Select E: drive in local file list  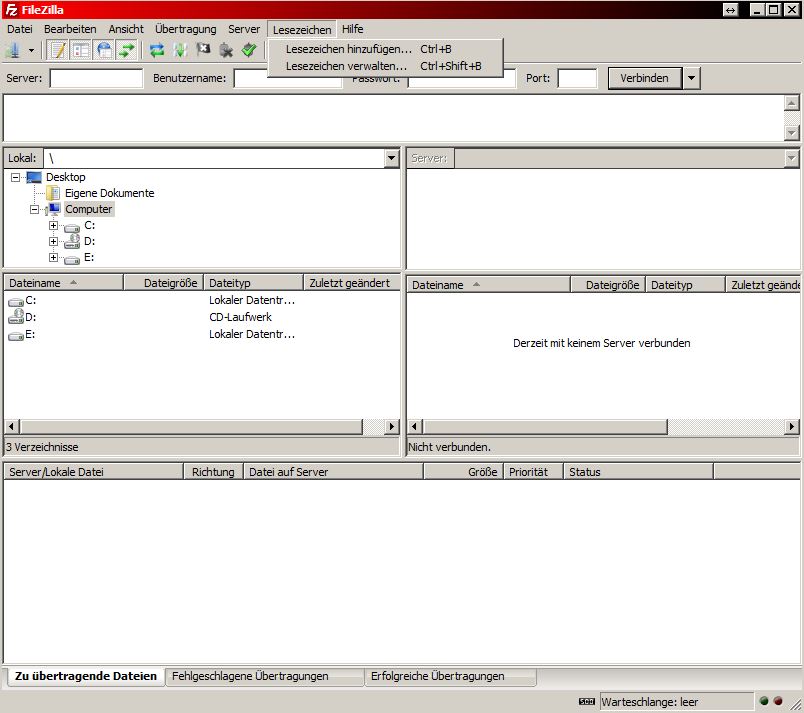tap(22, 334)
